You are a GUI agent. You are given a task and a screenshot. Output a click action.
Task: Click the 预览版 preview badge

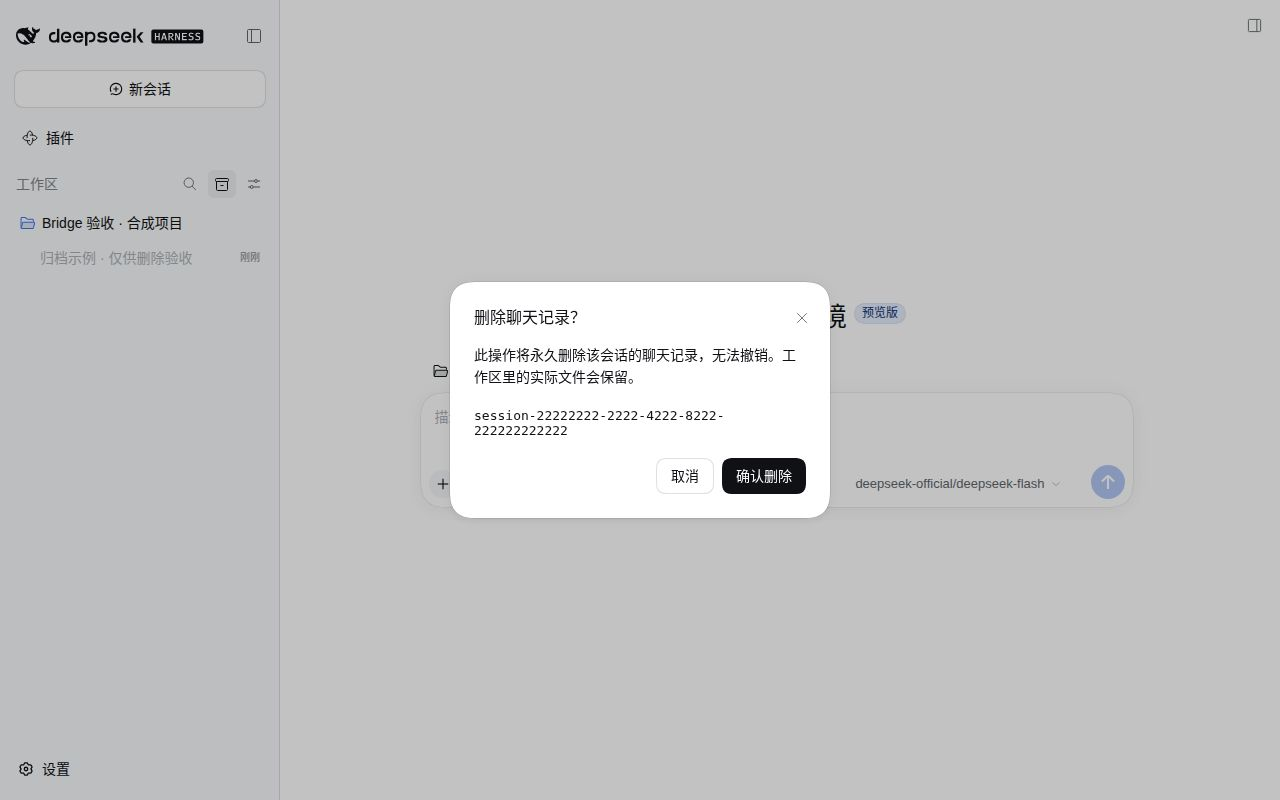pyautogui.click(x=880, y=313)
